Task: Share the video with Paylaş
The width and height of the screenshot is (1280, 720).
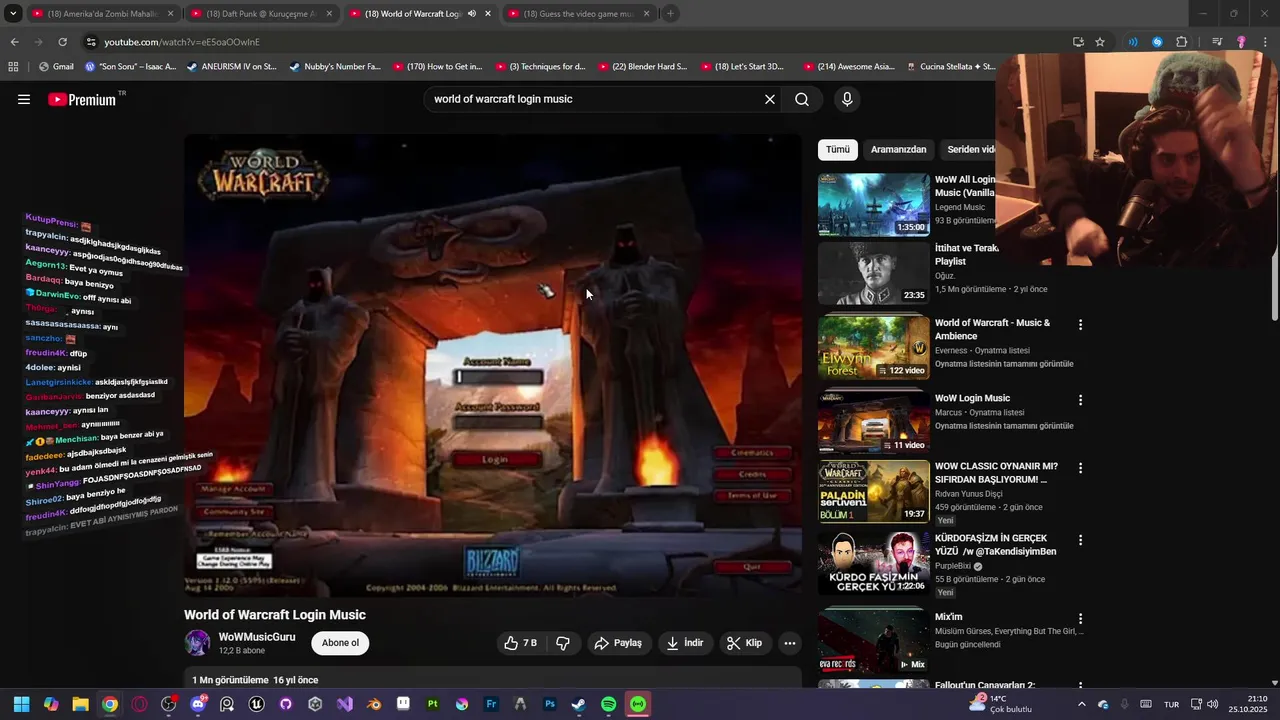Action: click(x=618, y=643)
